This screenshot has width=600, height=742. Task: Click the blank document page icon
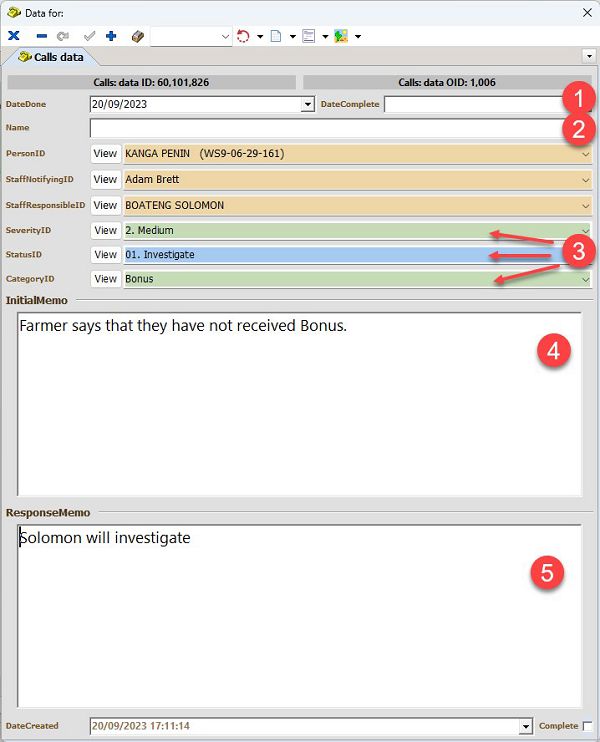tap(276, 36)
